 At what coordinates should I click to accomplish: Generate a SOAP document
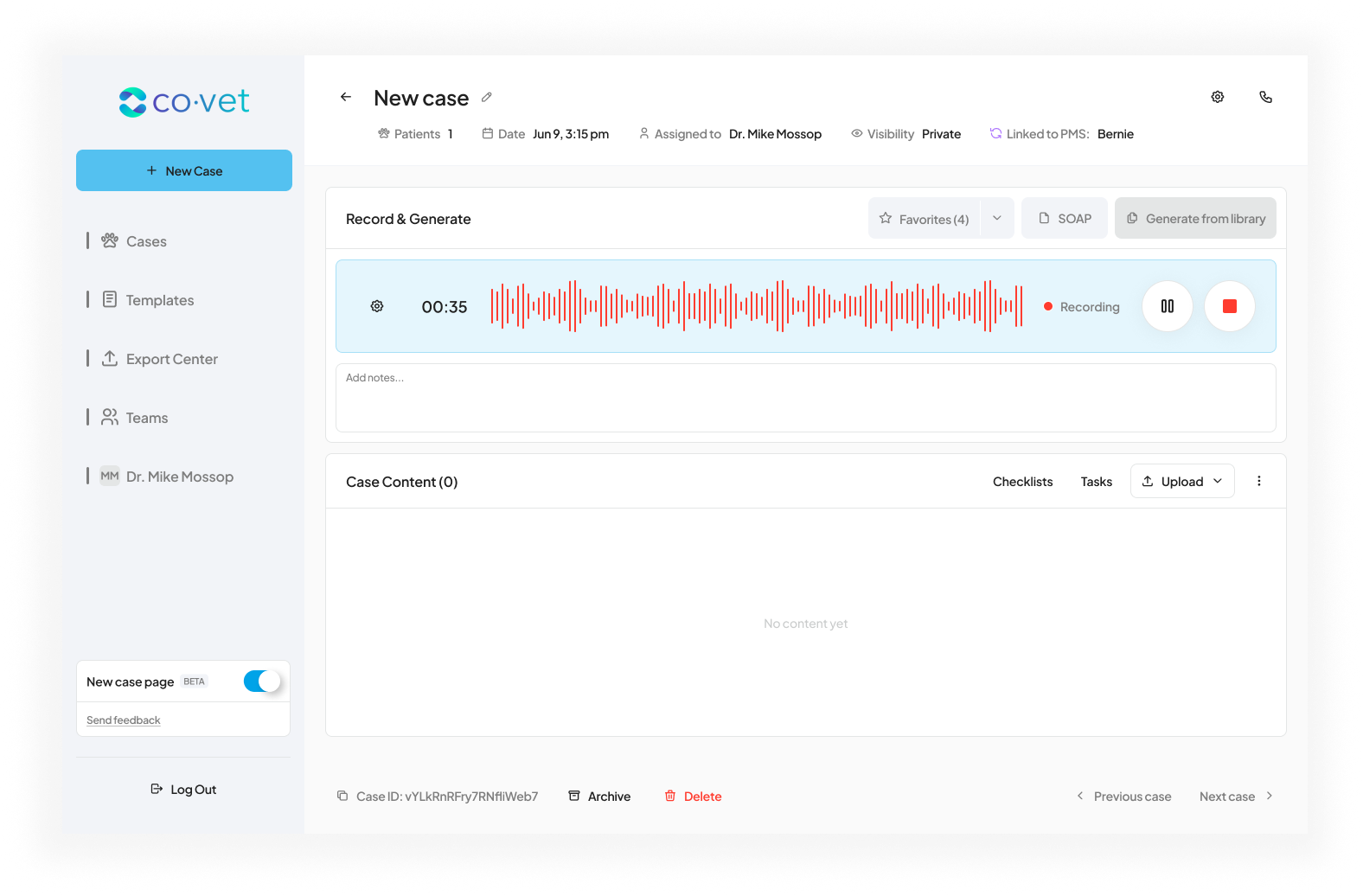click(1065, 218)
